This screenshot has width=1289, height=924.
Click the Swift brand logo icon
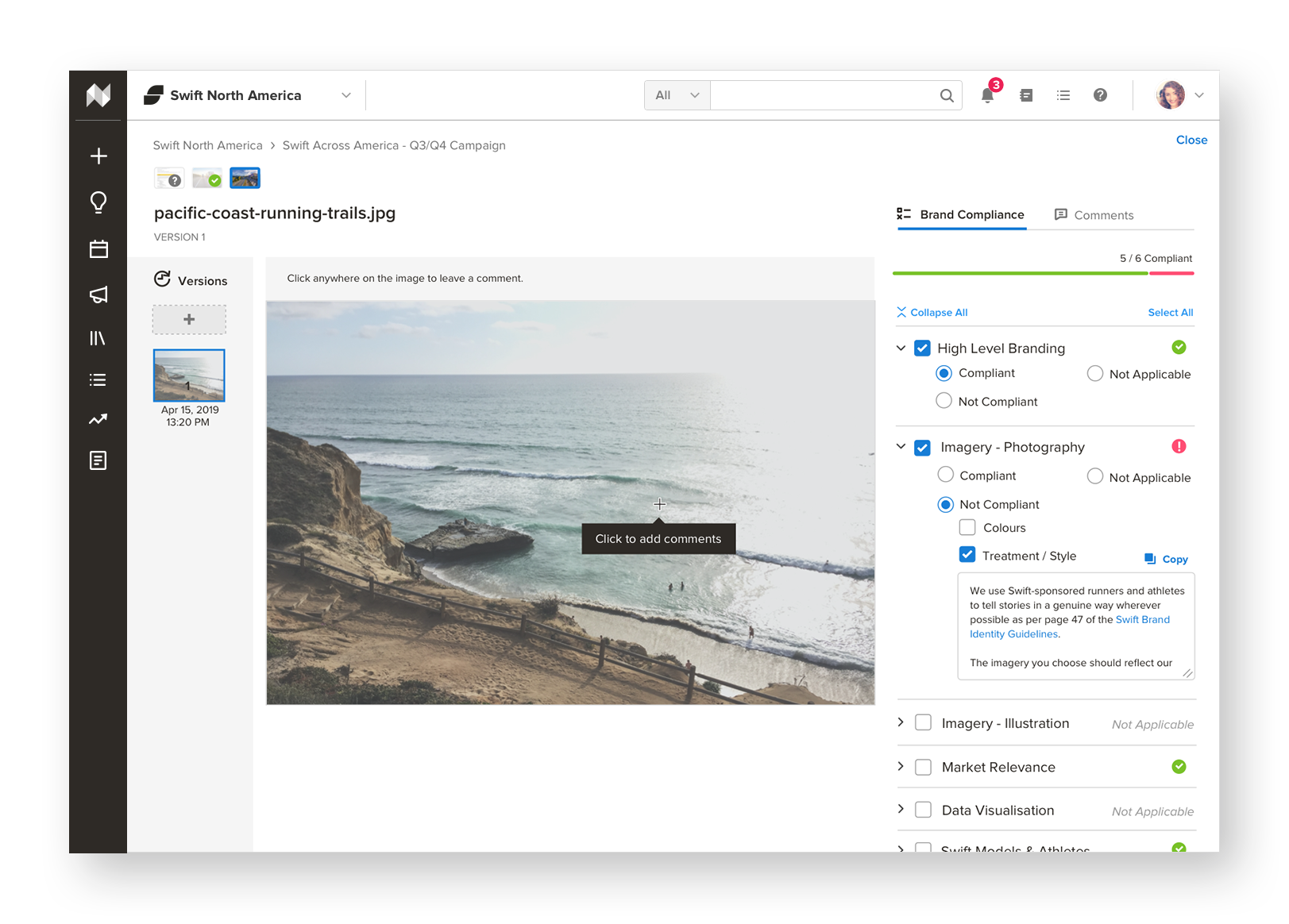(x=153, y=95)
